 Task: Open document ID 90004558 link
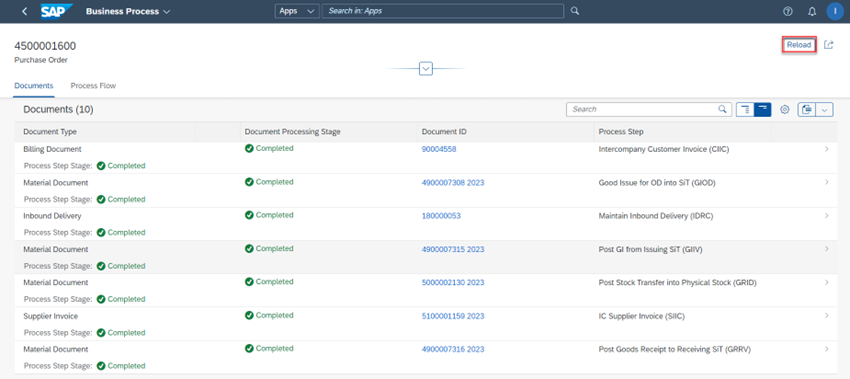click(x=439, y=149)
